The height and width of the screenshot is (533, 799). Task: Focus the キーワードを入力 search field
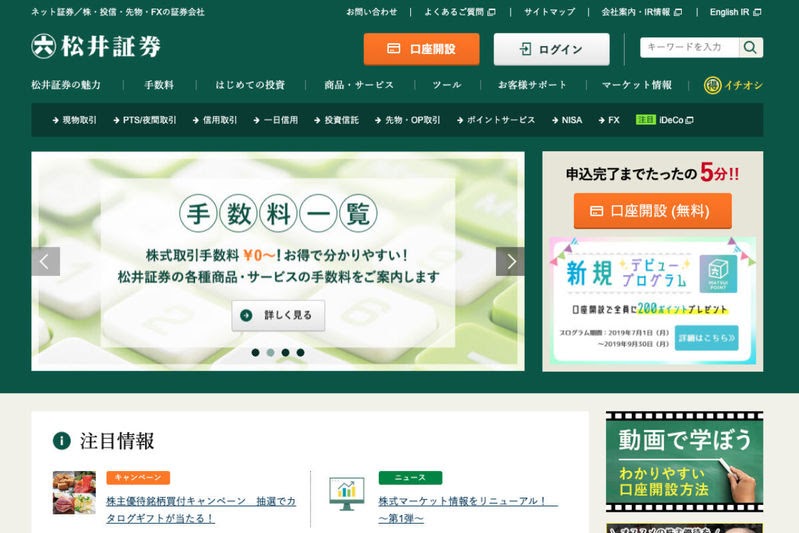coord(690,47)
